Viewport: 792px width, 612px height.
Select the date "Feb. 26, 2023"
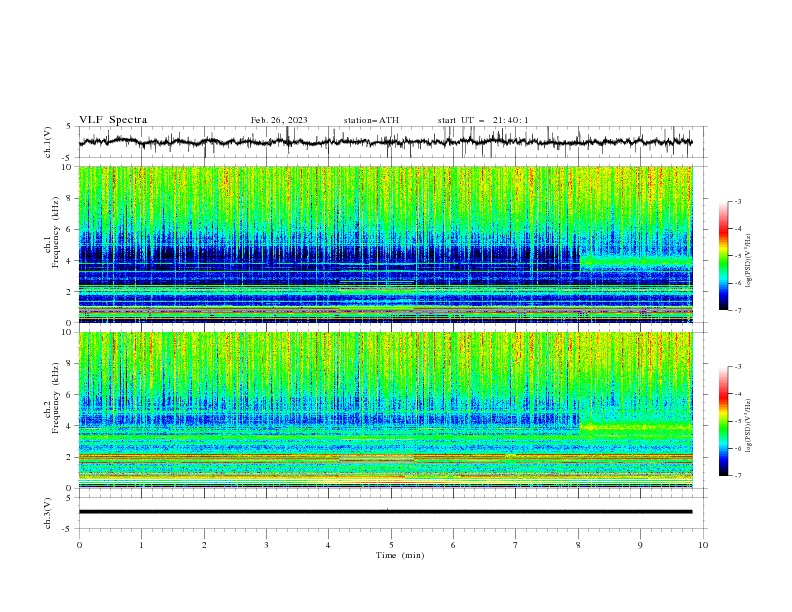[x=279, y=120]
